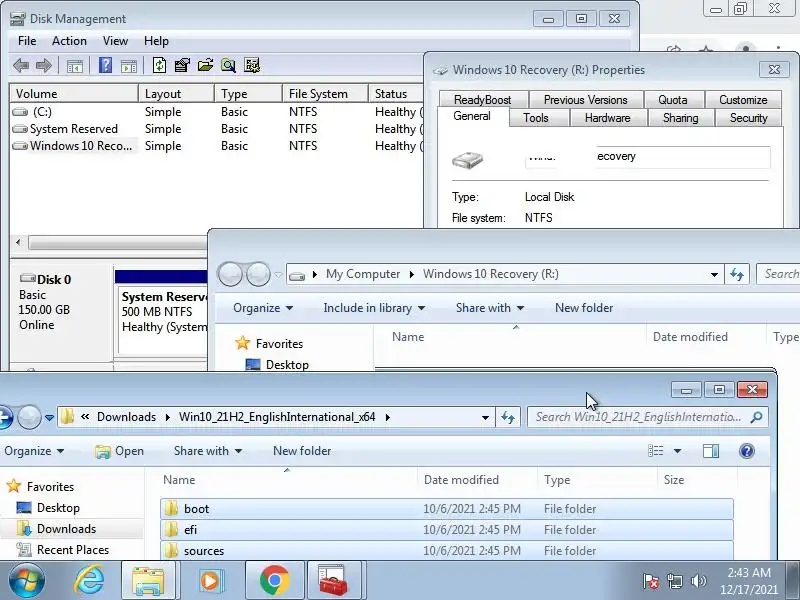The width and height of the screenshot is (800, 600).
Task: Click the Open button in Downloads Explorer toolbar
Action: click(120, 451)
